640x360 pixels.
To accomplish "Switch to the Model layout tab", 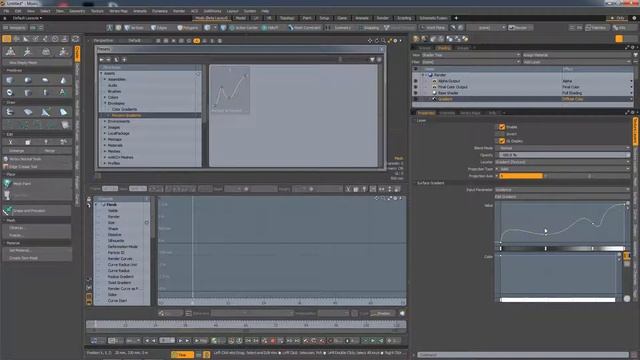I will pos(240,18).
